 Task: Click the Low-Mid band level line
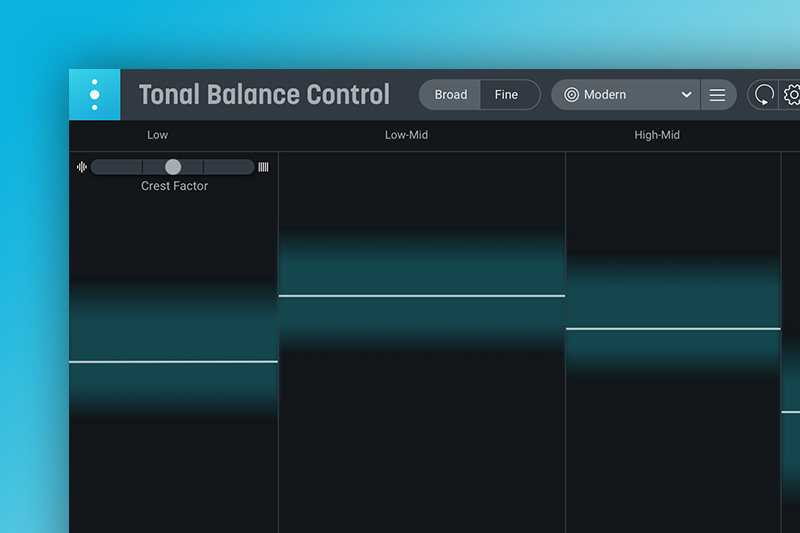point(421,296)
